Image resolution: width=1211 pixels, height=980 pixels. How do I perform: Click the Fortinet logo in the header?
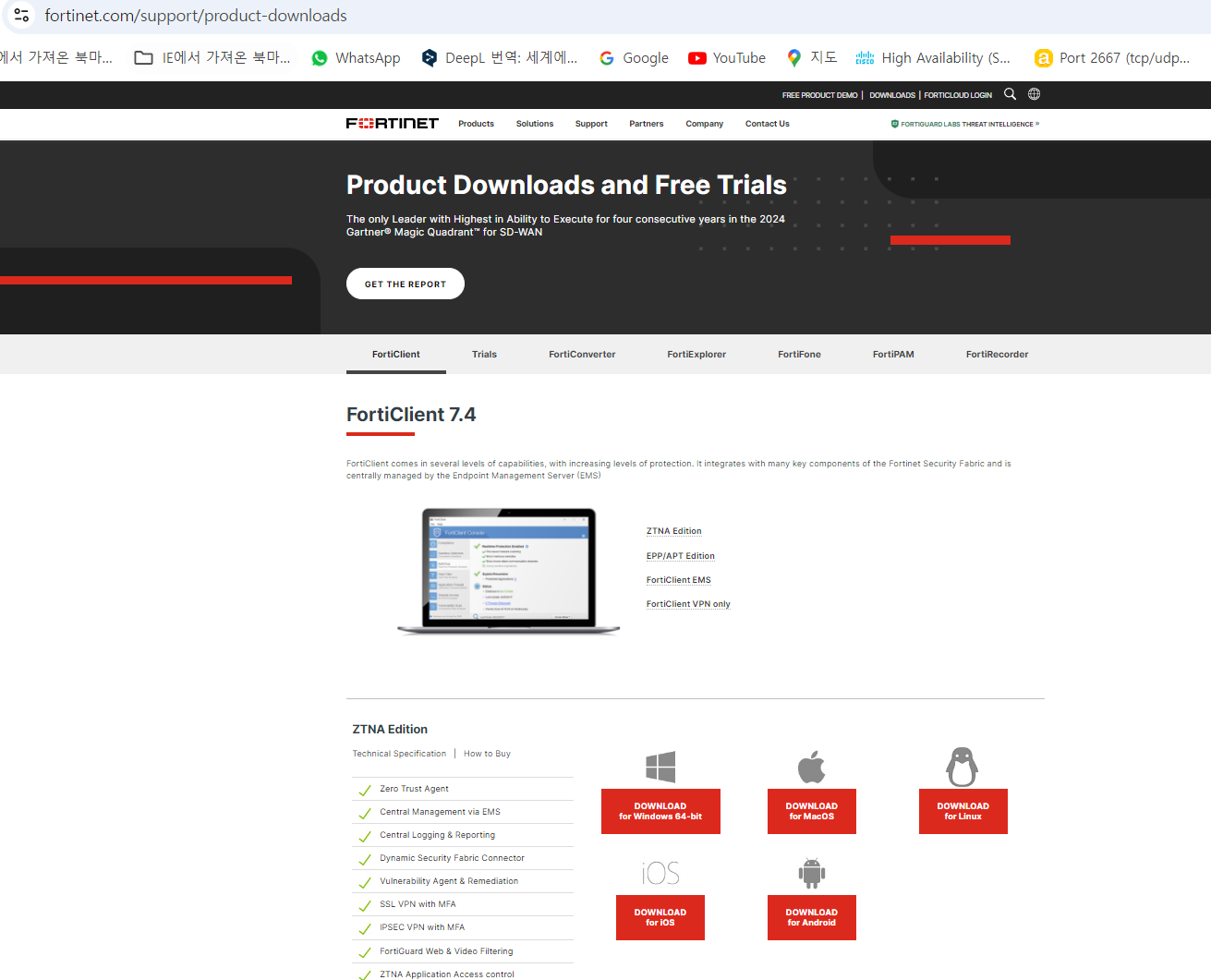tap(392, 123)
